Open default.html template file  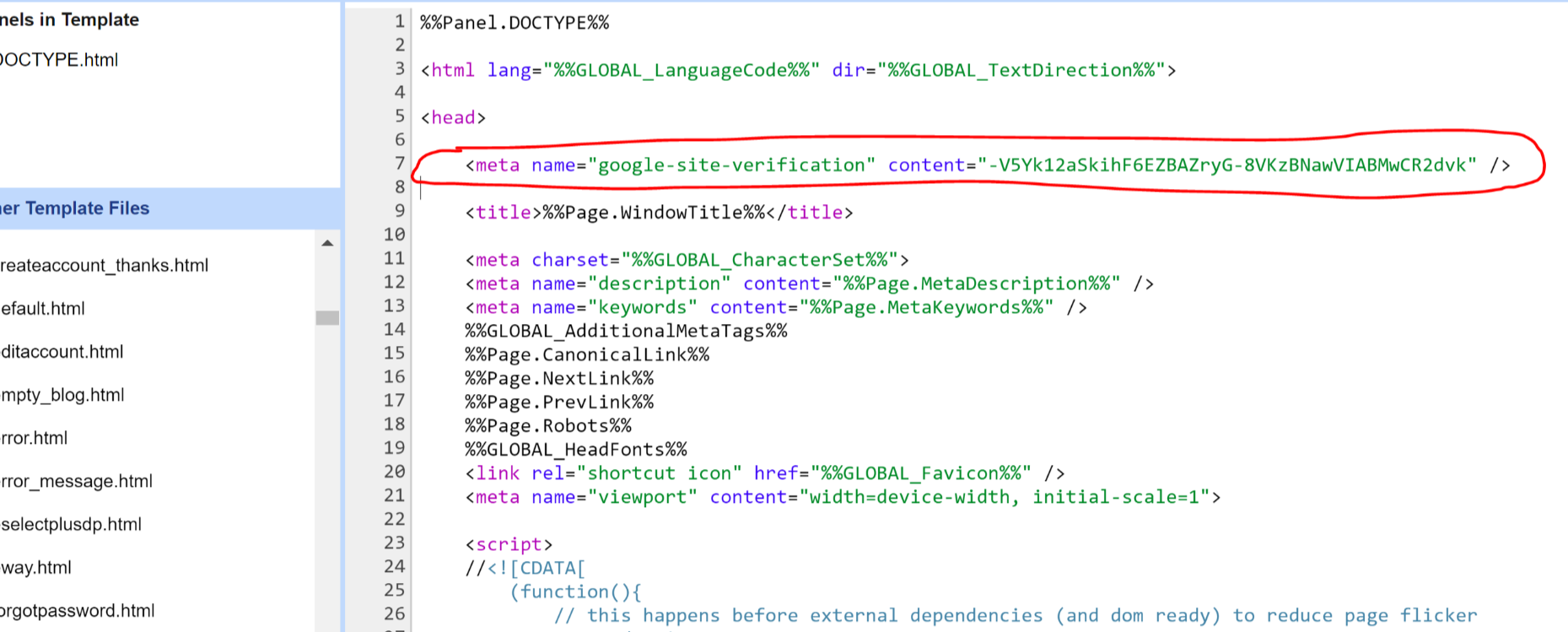coord(43,309)
